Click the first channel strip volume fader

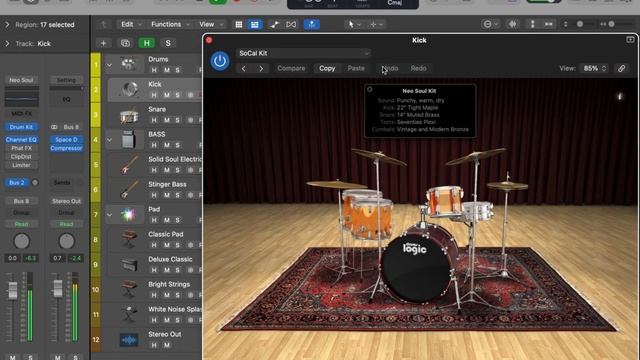click(x=13, y=290)
